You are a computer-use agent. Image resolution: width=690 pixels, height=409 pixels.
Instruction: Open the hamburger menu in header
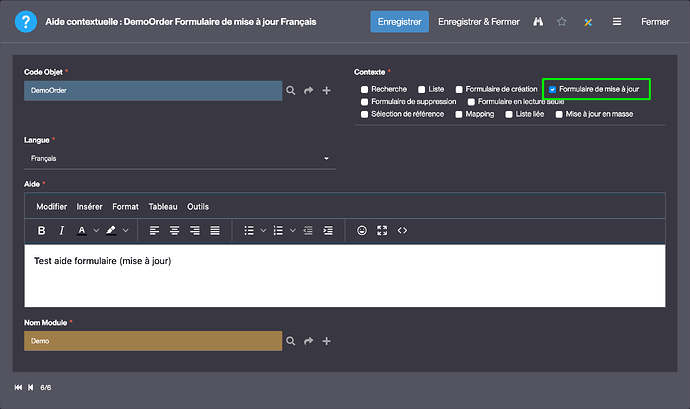tap(617, 21)
